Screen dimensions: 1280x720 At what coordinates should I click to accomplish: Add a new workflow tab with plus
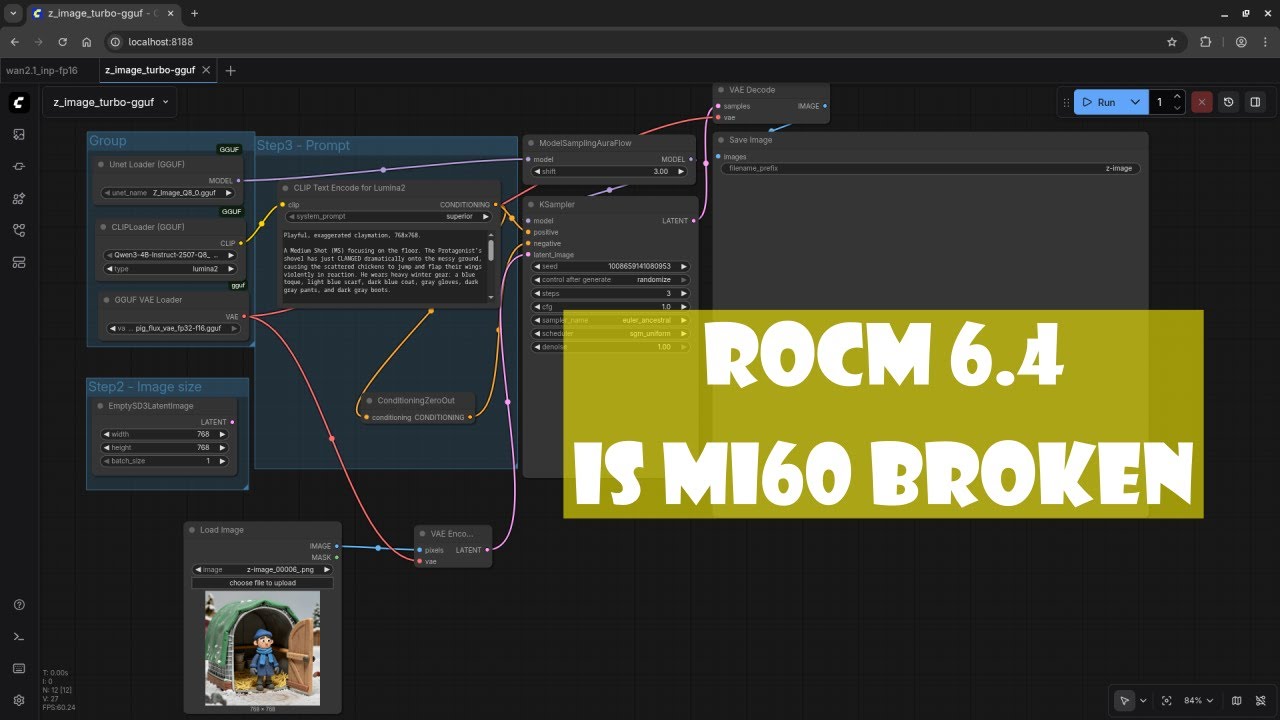click(231, 71)
